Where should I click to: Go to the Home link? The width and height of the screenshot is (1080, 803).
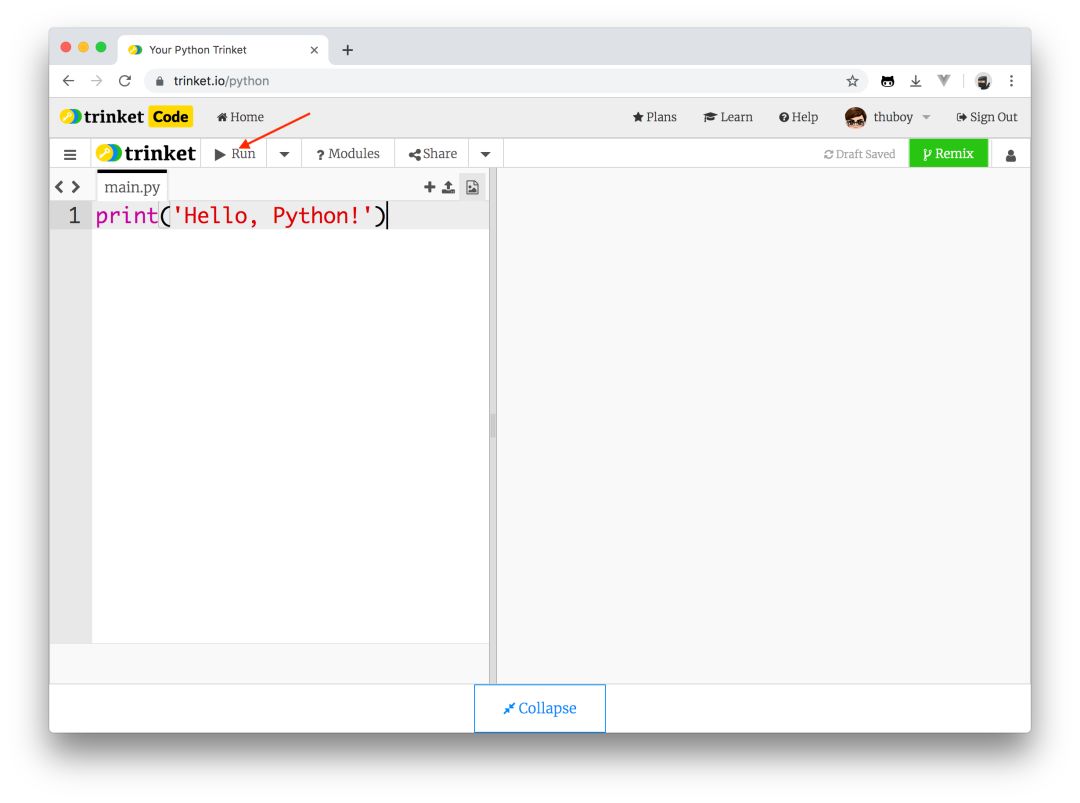click(x=240, y=117)
